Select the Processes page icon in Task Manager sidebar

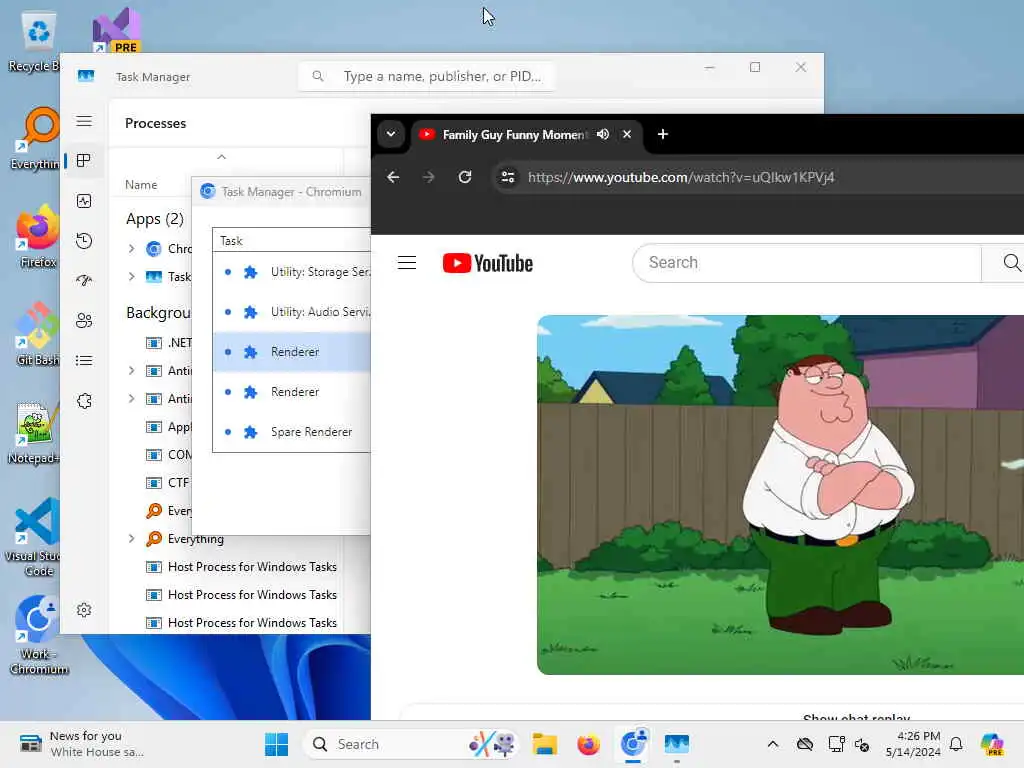pos(84,161)
